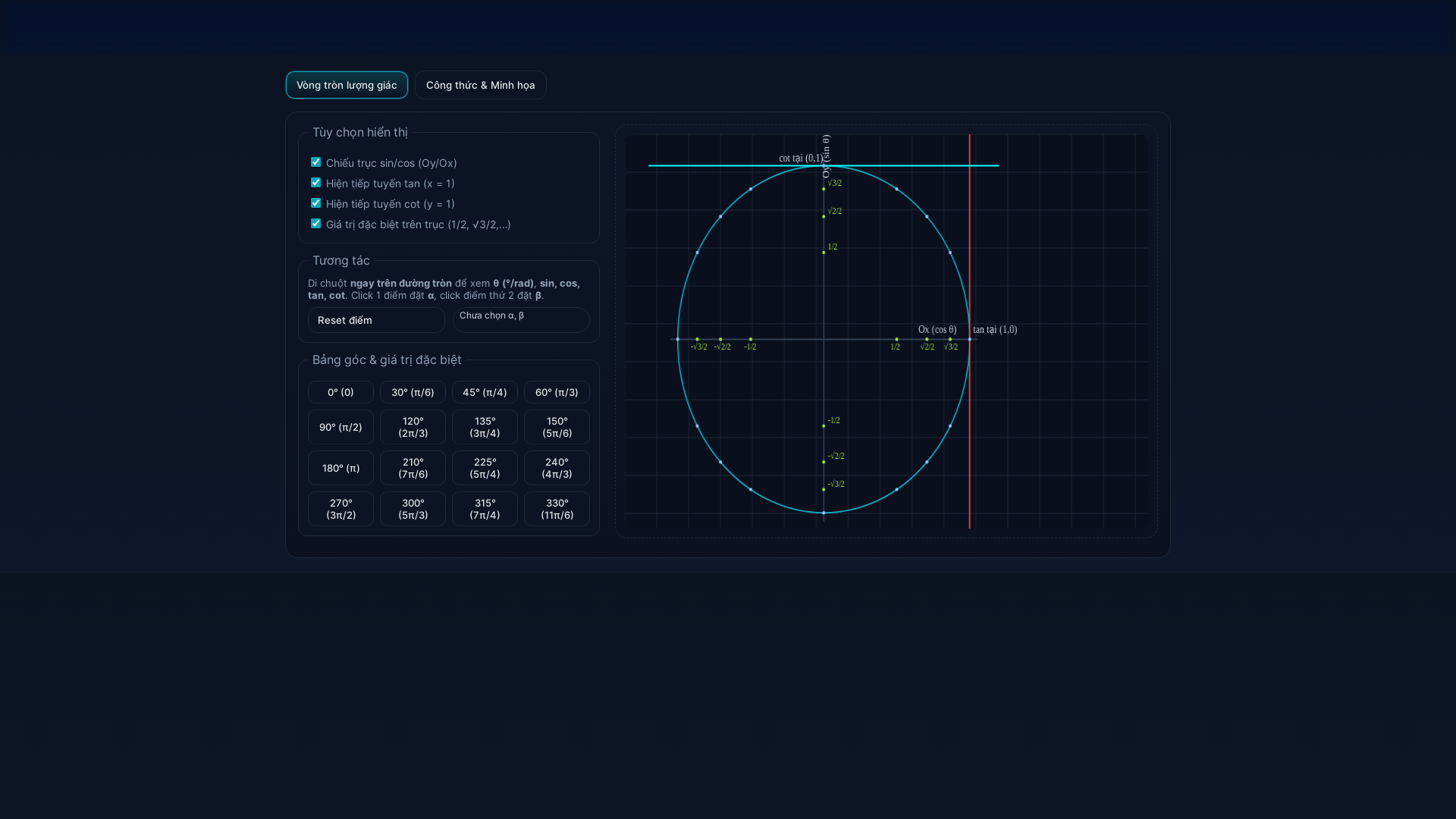The height and width of the screenshot is (819, 1456).
Task: Select the 270° (3π/2) angle button
Action: coord(340,509)
